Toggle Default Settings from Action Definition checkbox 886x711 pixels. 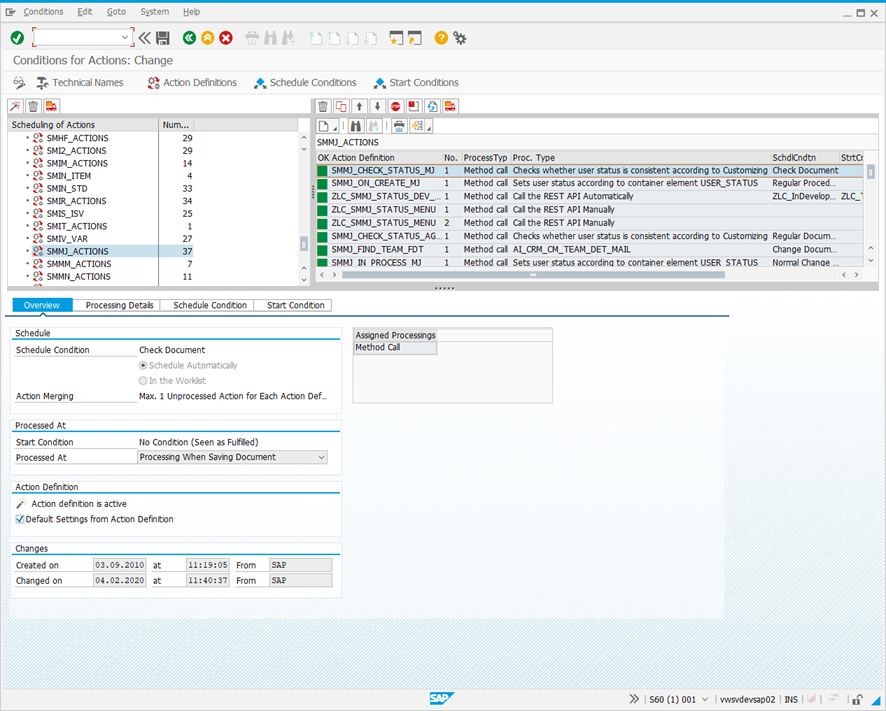20,520
